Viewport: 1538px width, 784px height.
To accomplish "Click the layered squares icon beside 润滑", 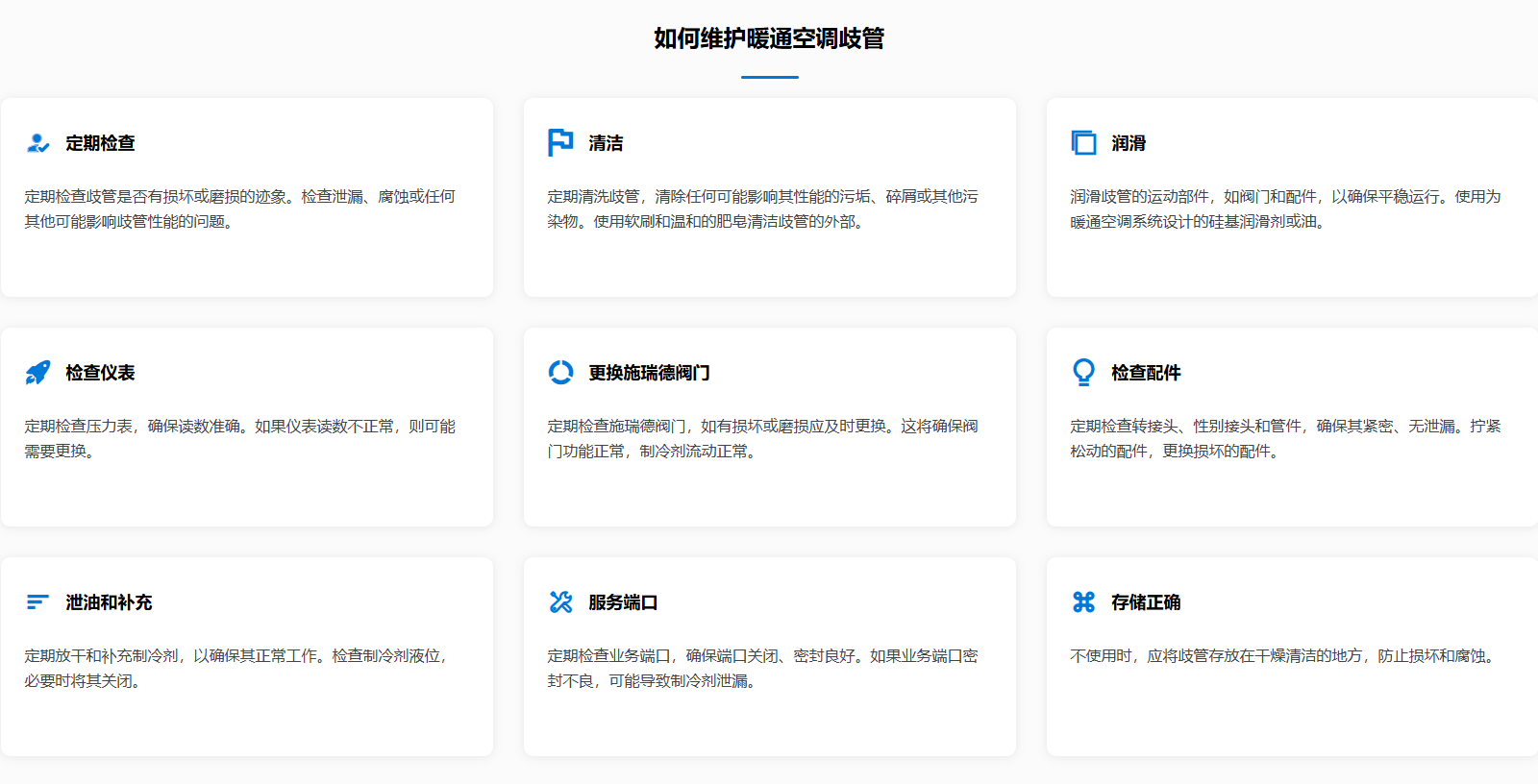I will pos(1083,143).
